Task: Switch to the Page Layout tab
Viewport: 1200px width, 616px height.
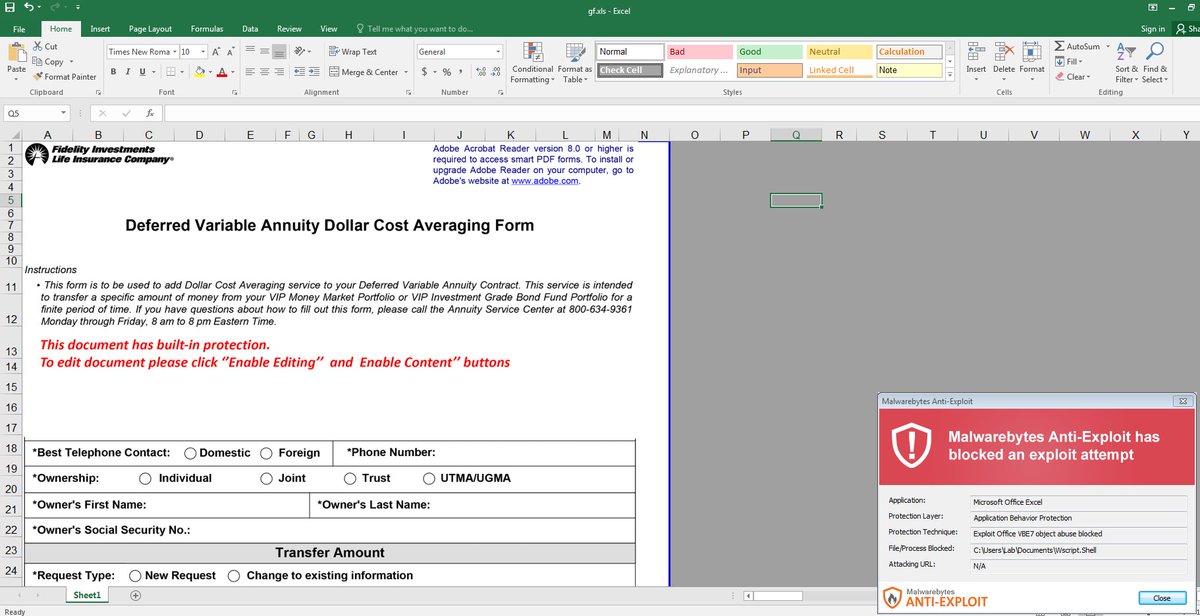Action: click(150, 29)
